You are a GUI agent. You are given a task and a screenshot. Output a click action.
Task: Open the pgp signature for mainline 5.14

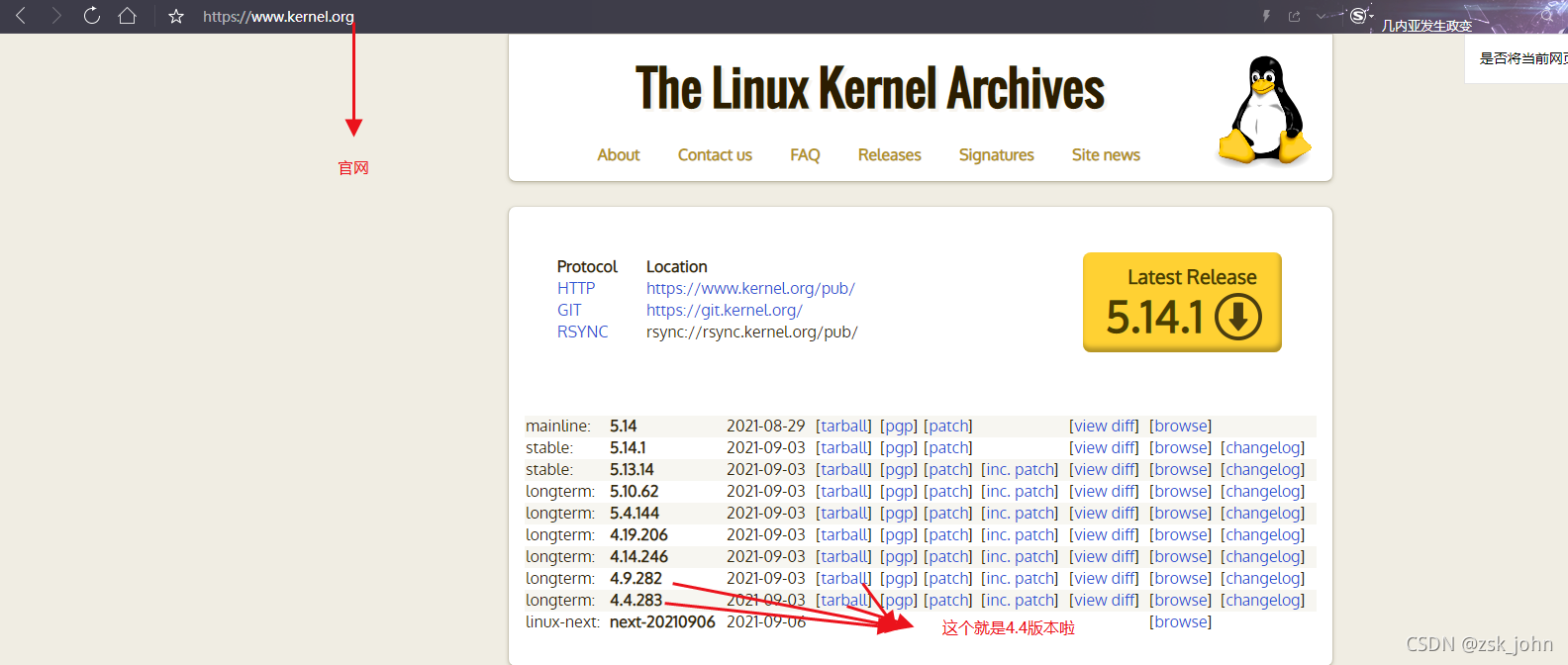pos(899,427)
